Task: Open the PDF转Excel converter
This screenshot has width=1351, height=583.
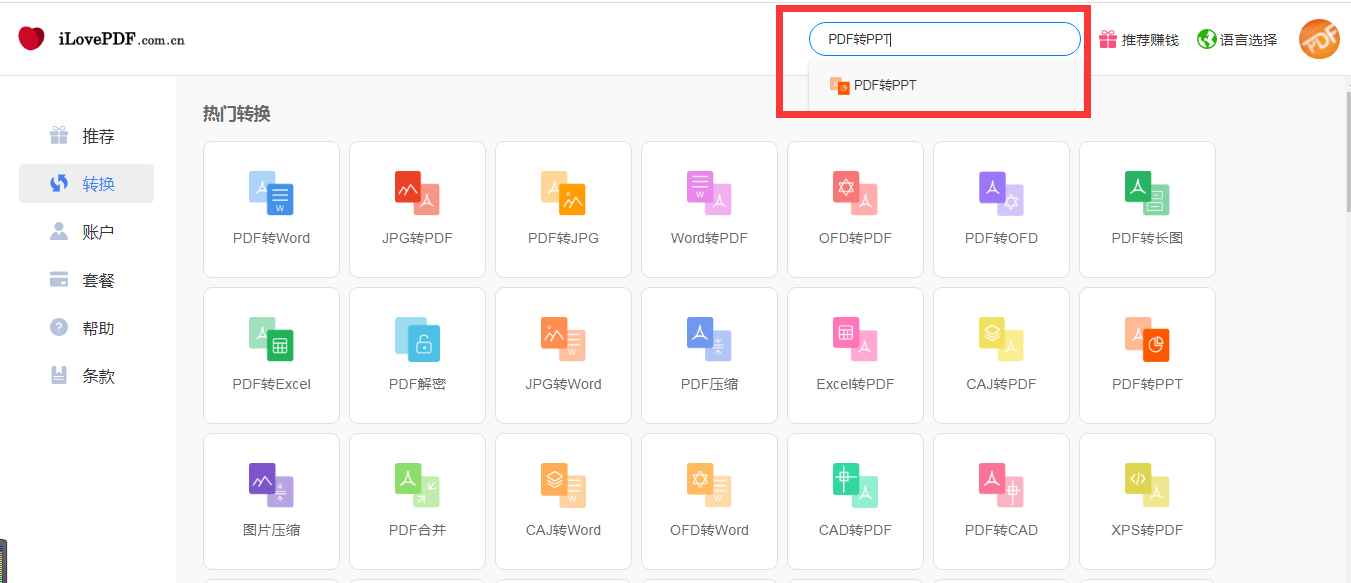Action: [x=271, y=355]
